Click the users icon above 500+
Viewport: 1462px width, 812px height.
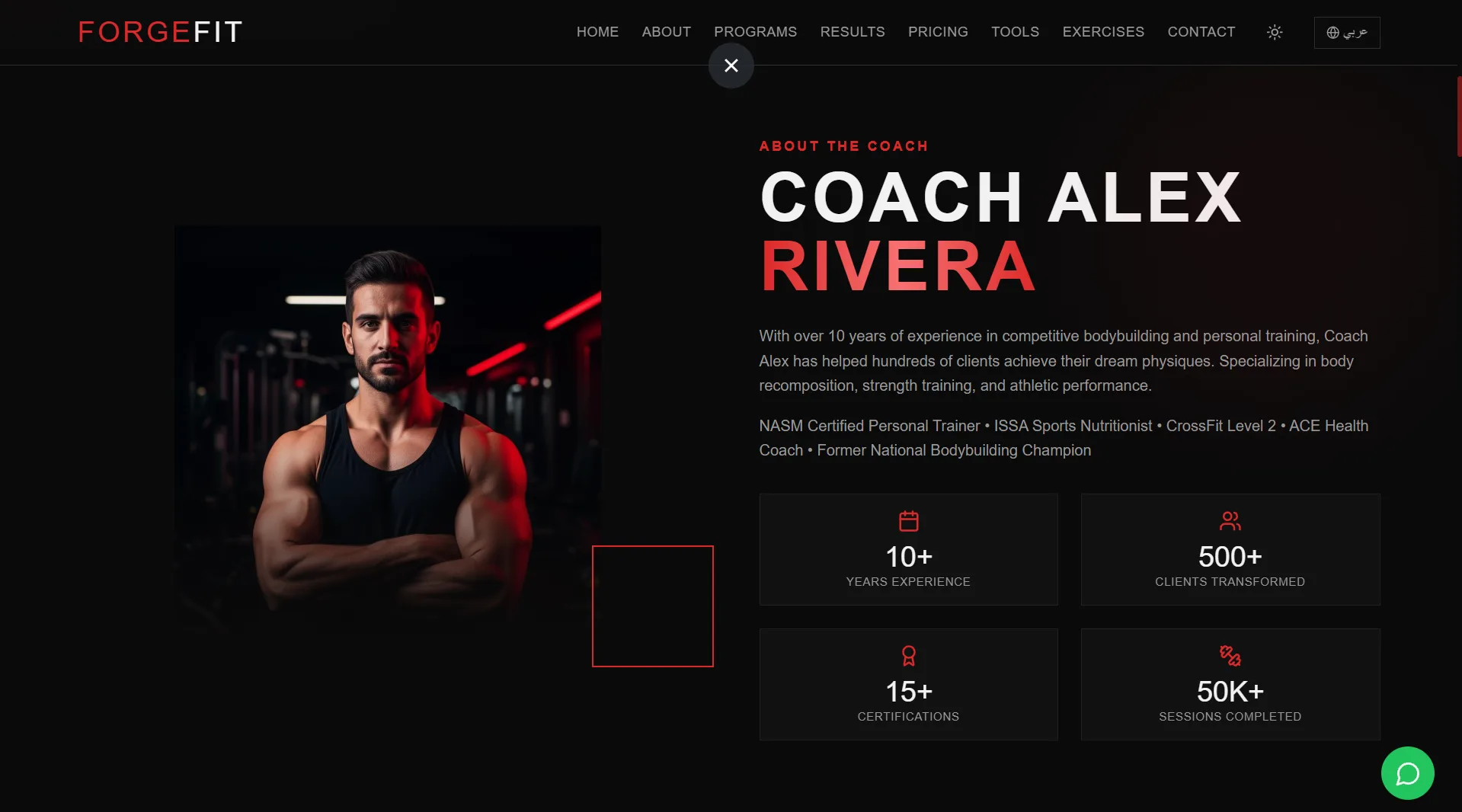click(x=1230, y=521)
